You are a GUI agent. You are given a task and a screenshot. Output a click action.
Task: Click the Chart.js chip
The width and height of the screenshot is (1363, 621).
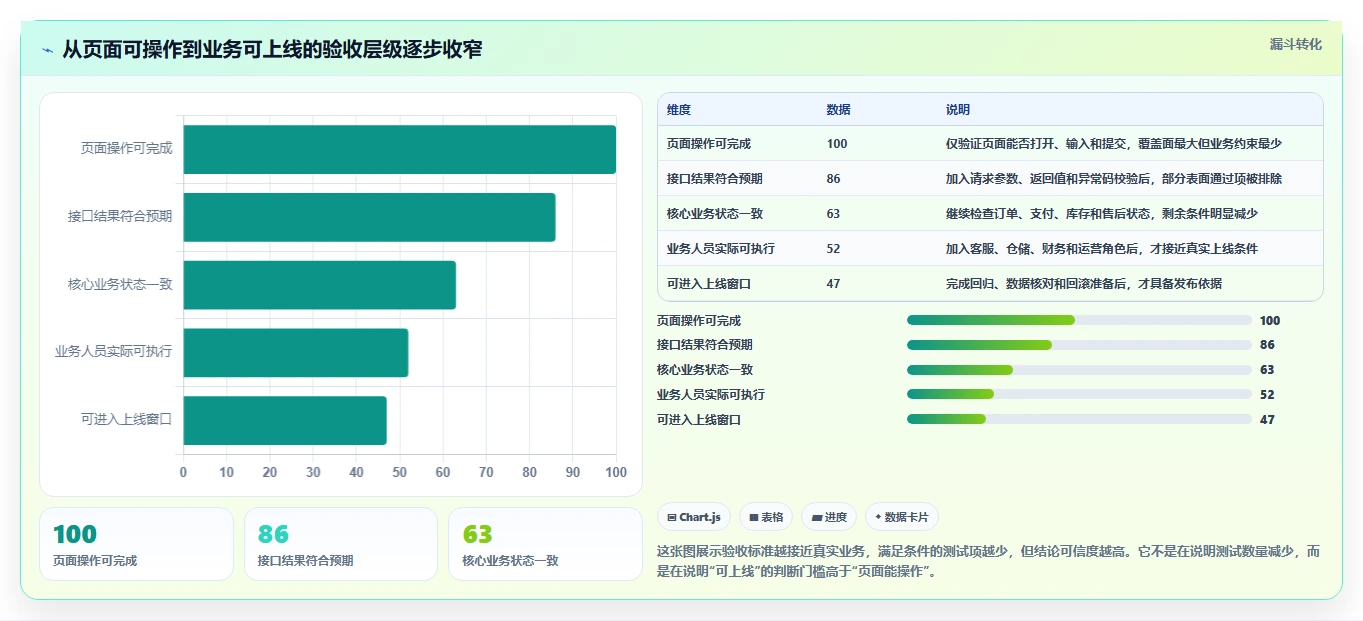tap(693, 517)
